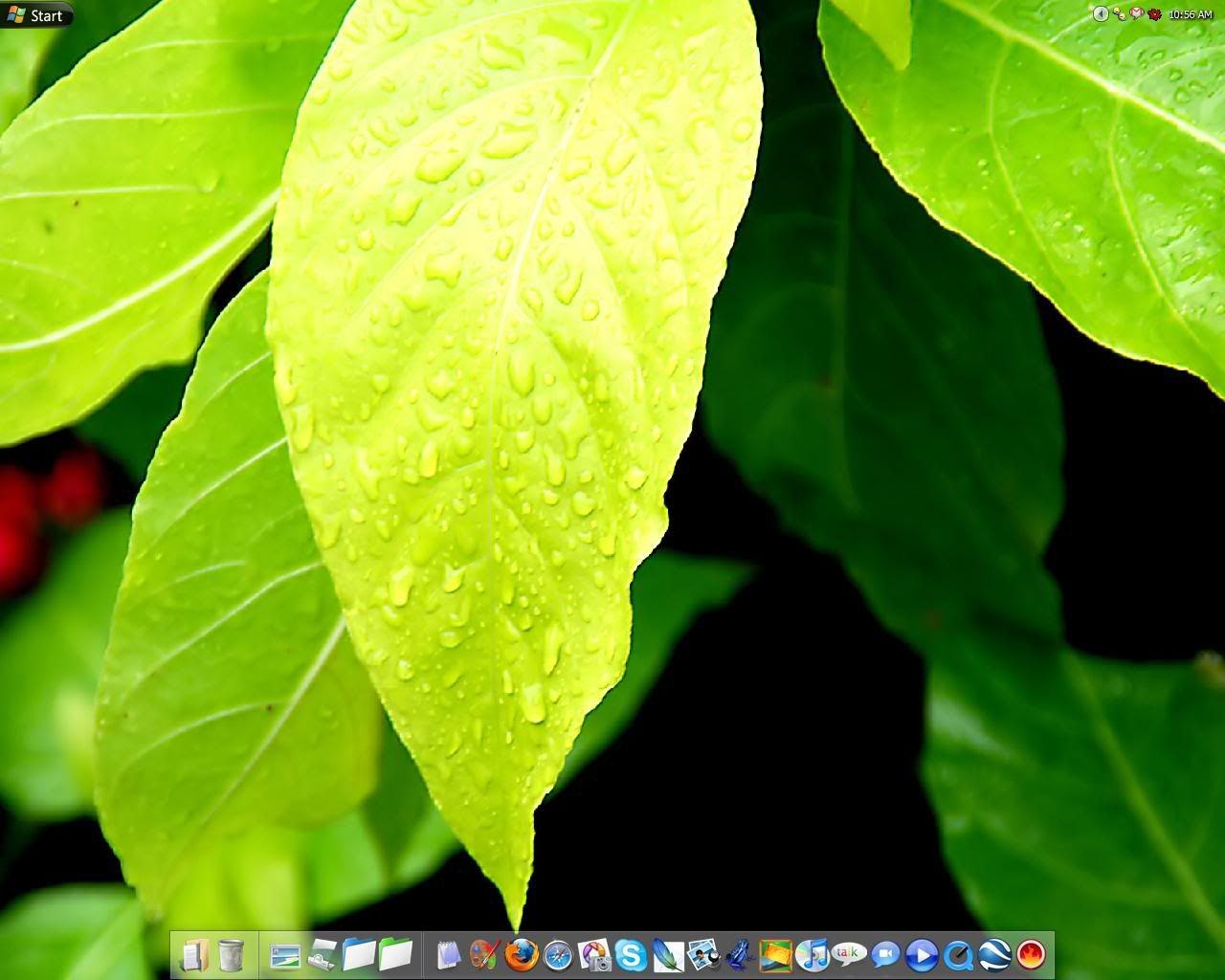Open the Recycle Bin in dock
This screenshot has width=1225, height=980.
click(231, 954)
